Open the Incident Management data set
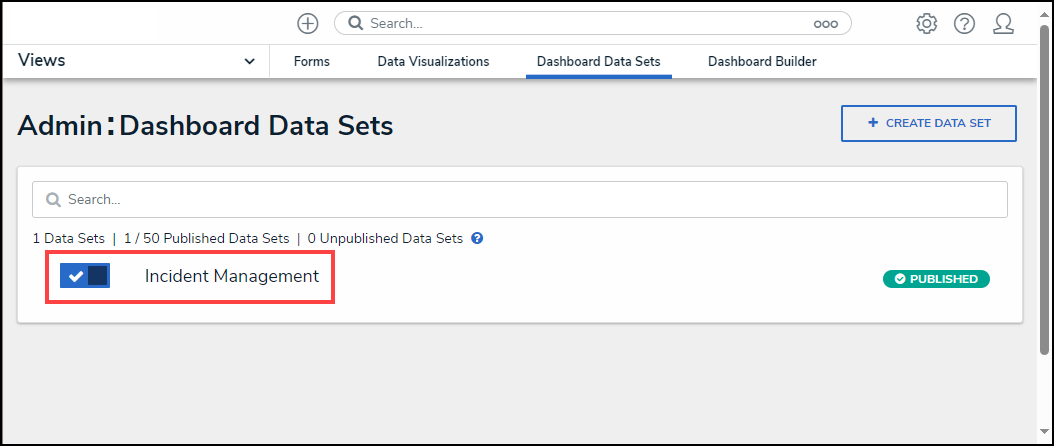The height and width of the screenshot is (446, 1054). pyautogui.click(x=232, y=276)
